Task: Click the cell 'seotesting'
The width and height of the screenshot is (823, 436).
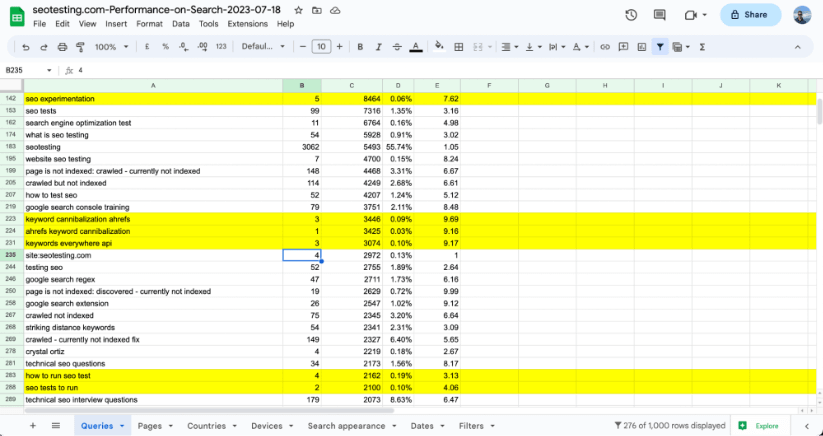Action: pyautogui.click(x=153, y=147)
